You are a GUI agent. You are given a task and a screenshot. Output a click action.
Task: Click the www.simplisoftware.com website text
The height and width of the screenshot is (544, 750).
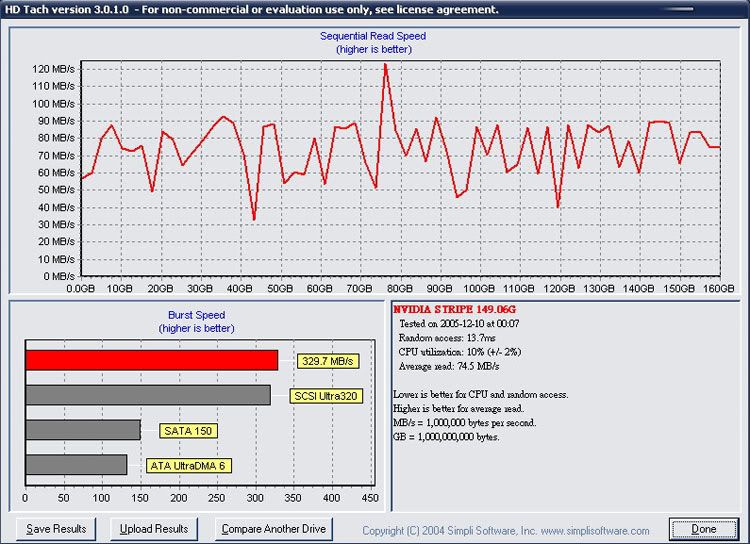click(595, 531)
